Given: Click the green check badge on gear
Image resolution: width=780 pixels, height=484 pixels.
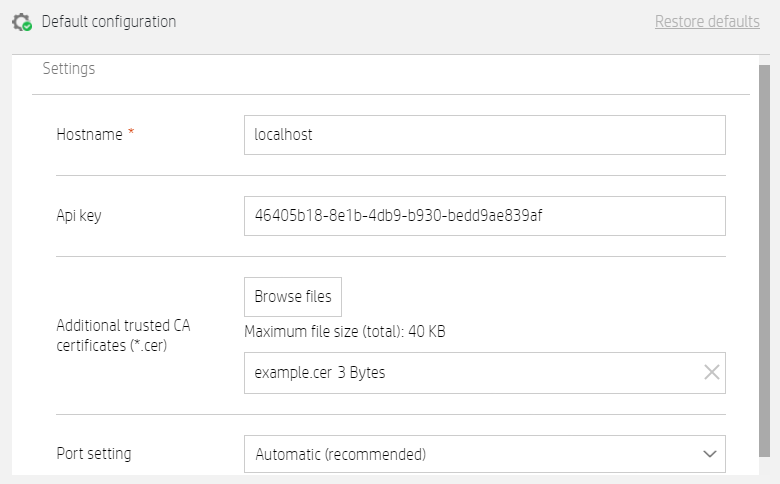Looking at the screenshot, I should tap(27, 27).
